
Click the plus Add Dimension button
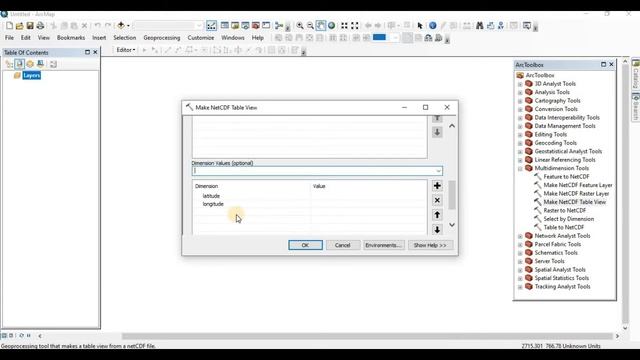point(437,186)
